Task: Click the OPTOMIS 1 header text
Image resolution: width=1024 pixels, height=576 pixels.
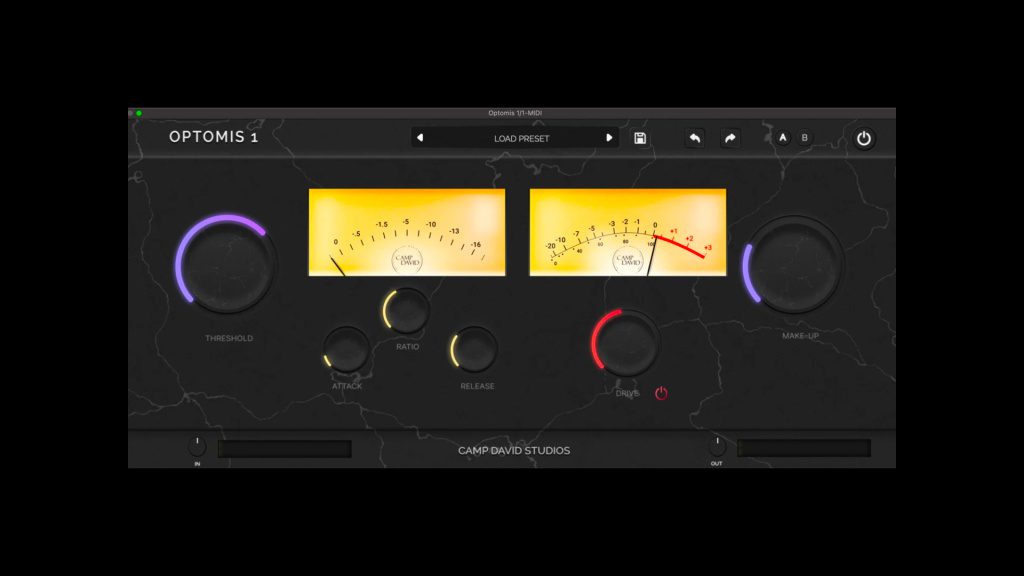Action: click(213, 137)
